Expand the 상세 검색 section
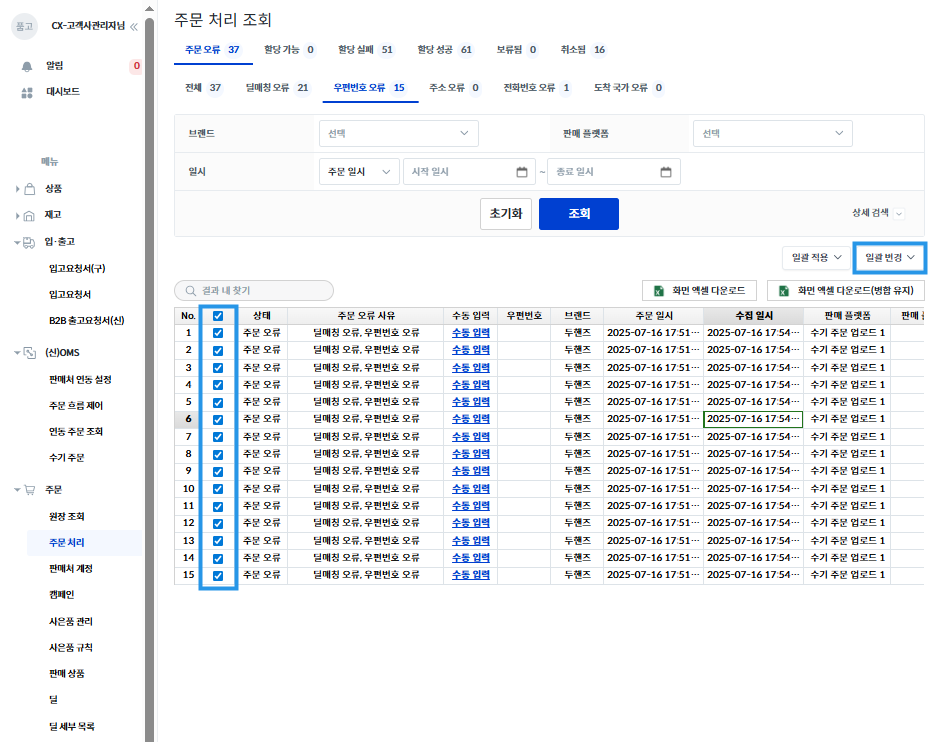940x742 pixels. coord(877,213)
